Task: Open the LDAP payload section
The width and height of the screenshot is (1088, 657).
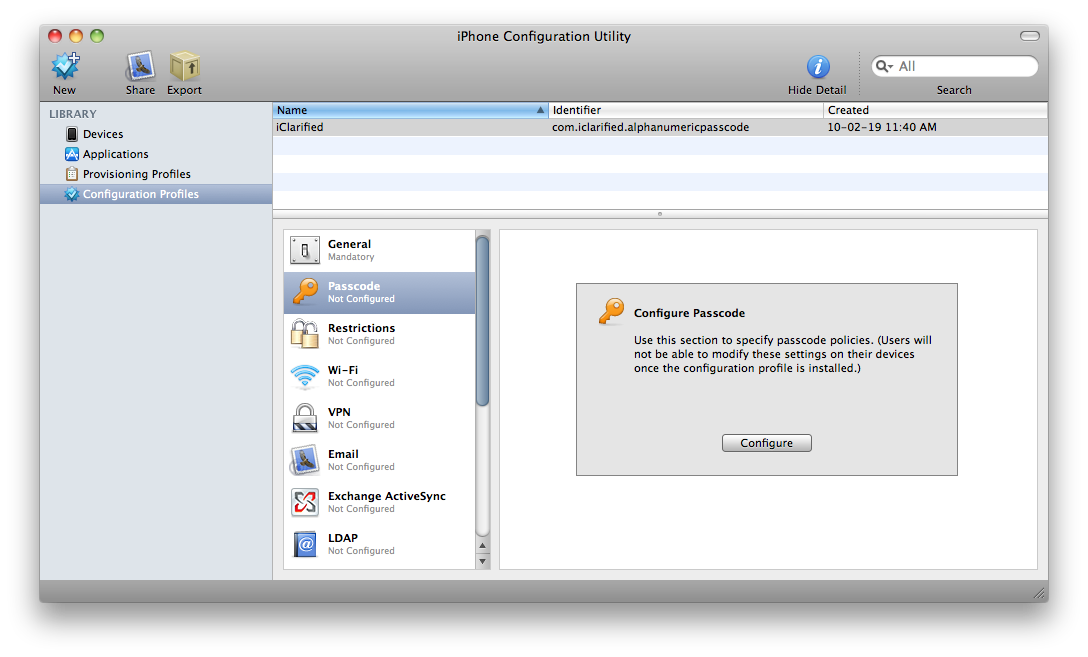Action: (x=380, y=544)
